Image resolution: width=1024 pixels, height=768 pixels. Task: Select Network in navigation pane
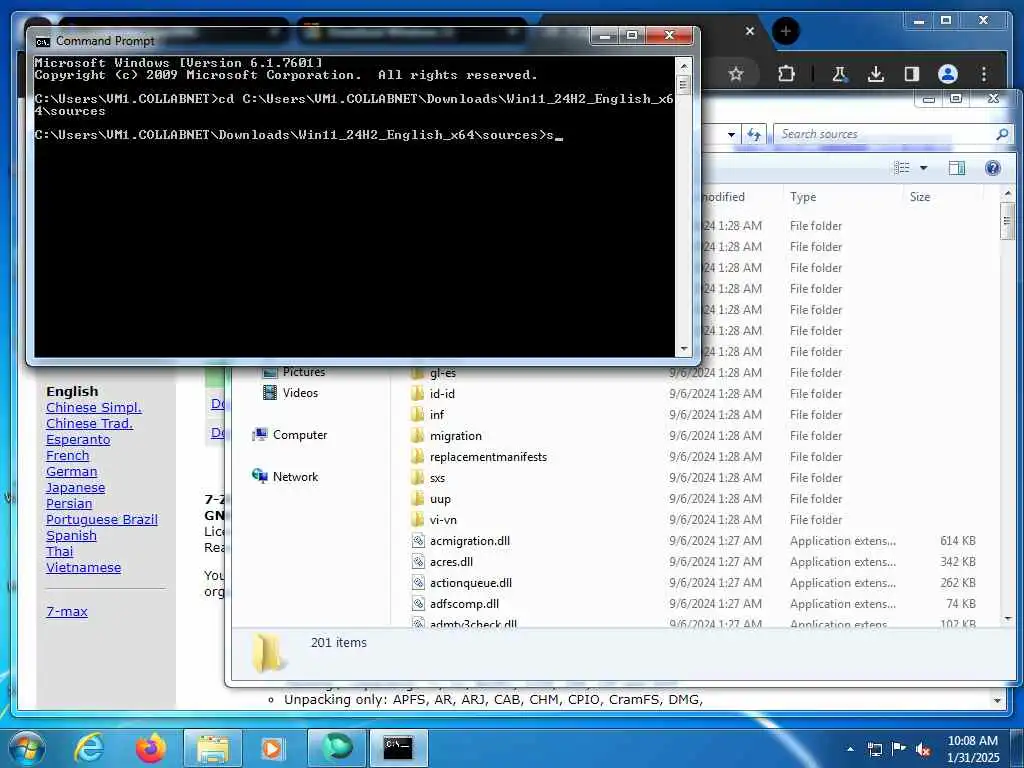click(285, 477)
